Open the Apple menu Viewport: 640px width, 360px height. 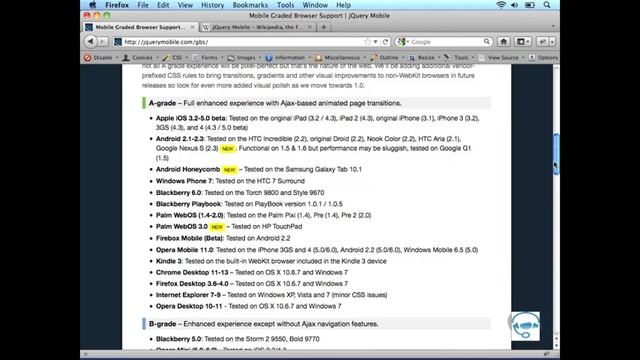point(93,5)
